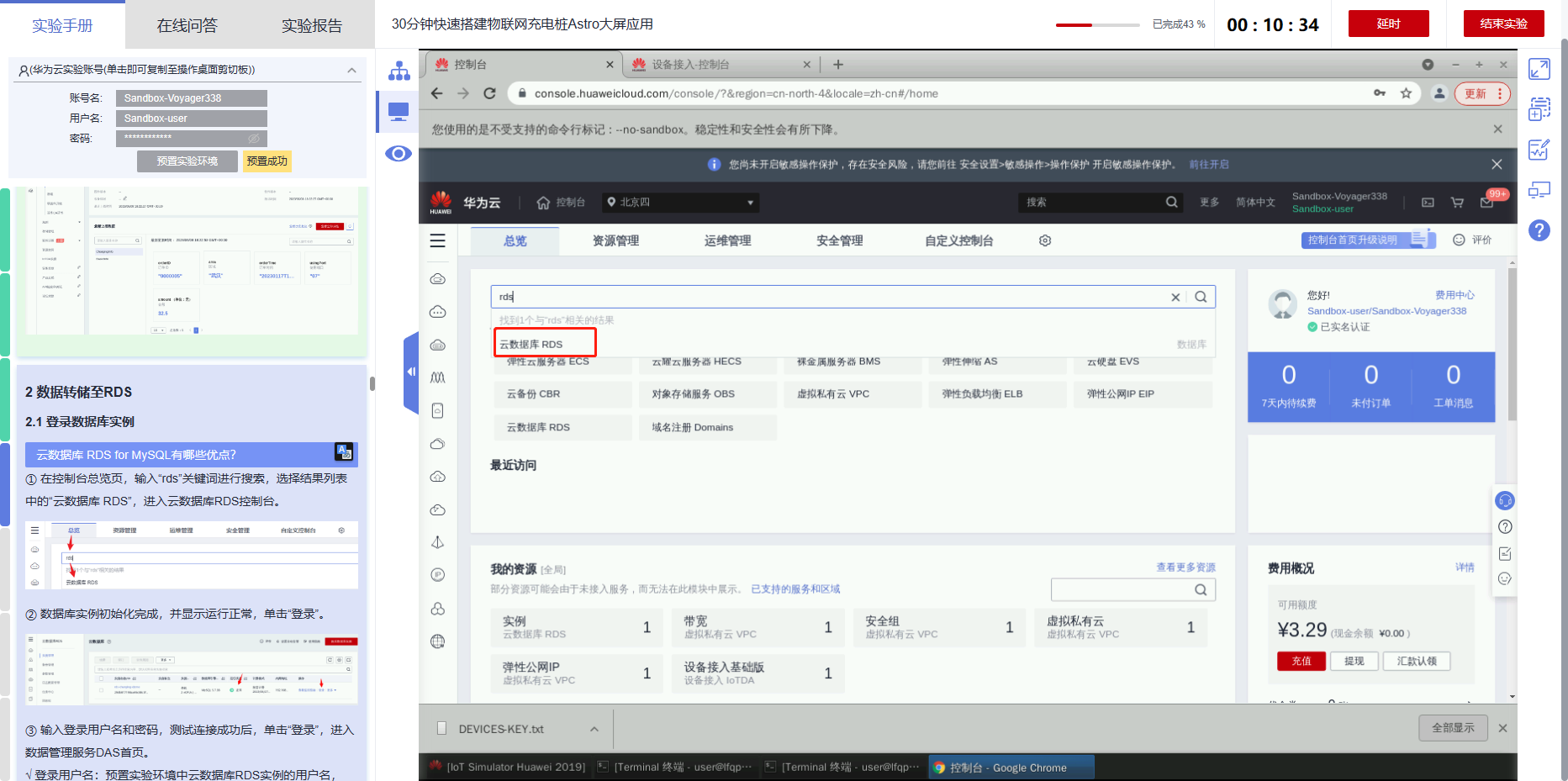1568x781 pixels.
Task: Enter fullscreen with the expand arrows icon
Action: (x=1539, y=69)
